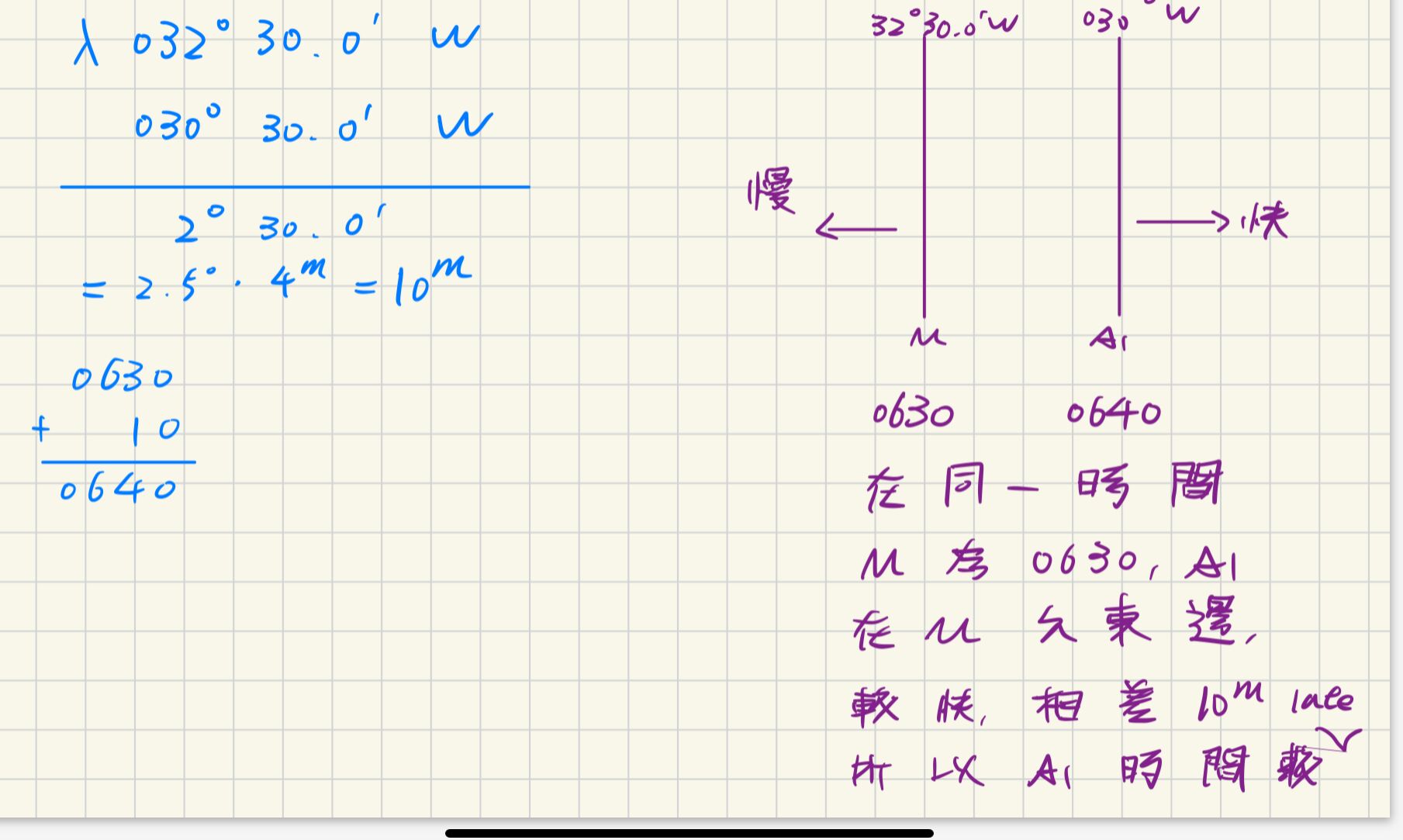Tap the purple handwritten word late

click(x=1322, y=700)
